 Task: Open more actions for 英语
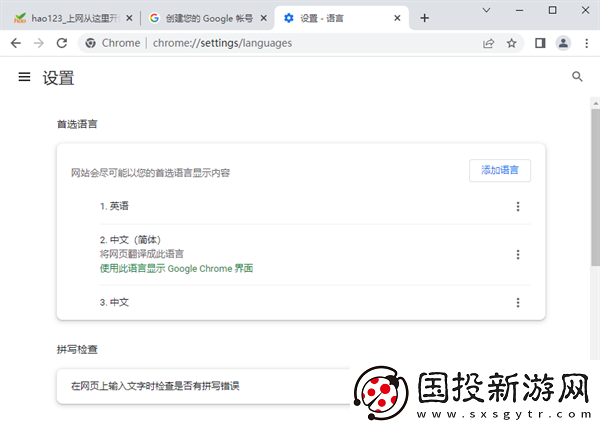[518, 207]
